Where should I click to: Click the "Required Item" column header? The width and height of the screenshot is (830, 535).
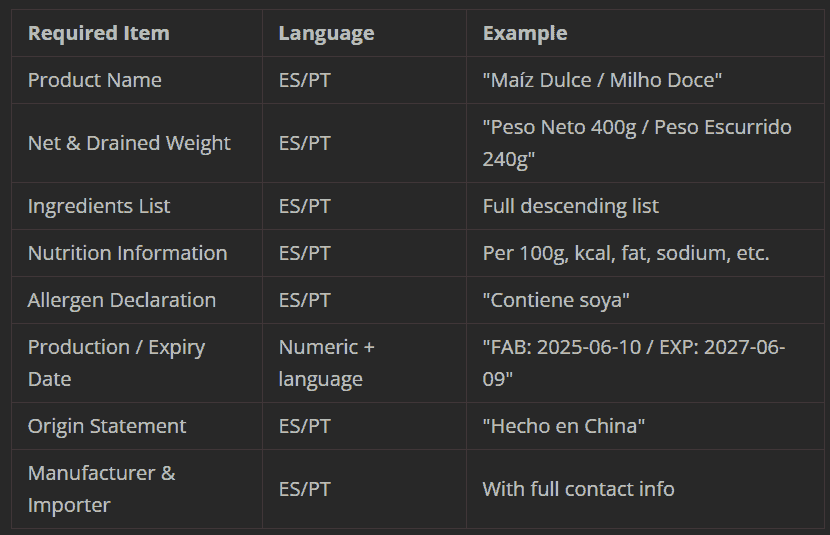(98, 33)
